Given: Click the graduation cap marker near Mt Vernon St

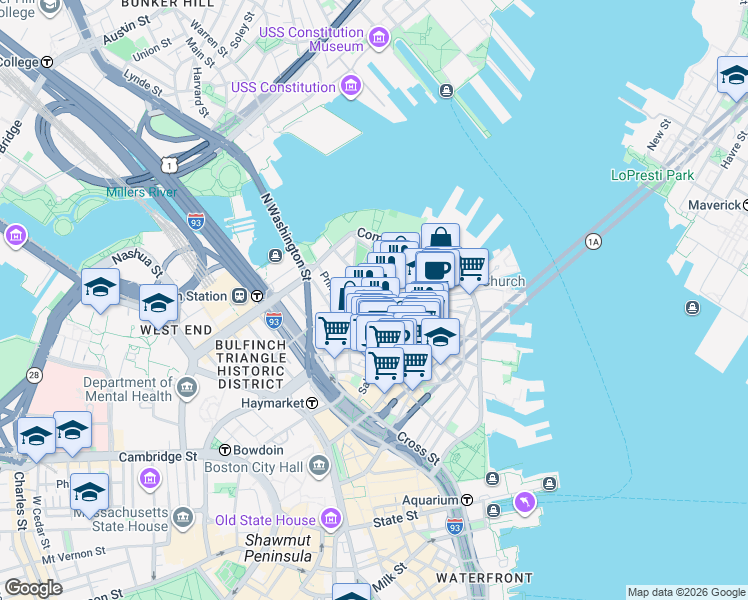Looking at the screenshot, I should (x=89, y=494).
